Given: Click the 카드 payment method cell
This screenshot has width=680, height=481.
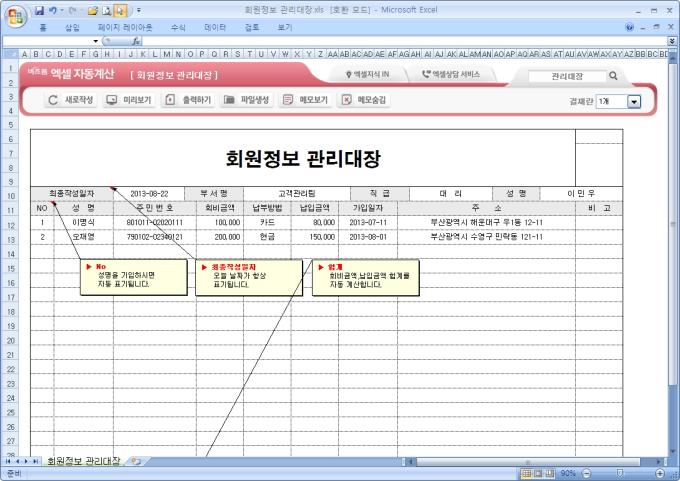Looking at the screenshot, I should [267, 222].
